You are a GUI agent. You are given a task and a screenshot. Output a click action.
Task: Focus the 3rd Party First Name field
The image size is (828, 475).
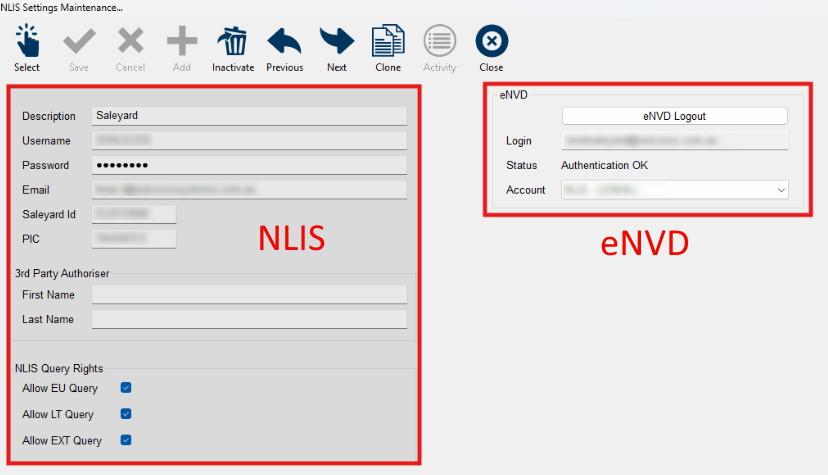[x=249, y=294]
